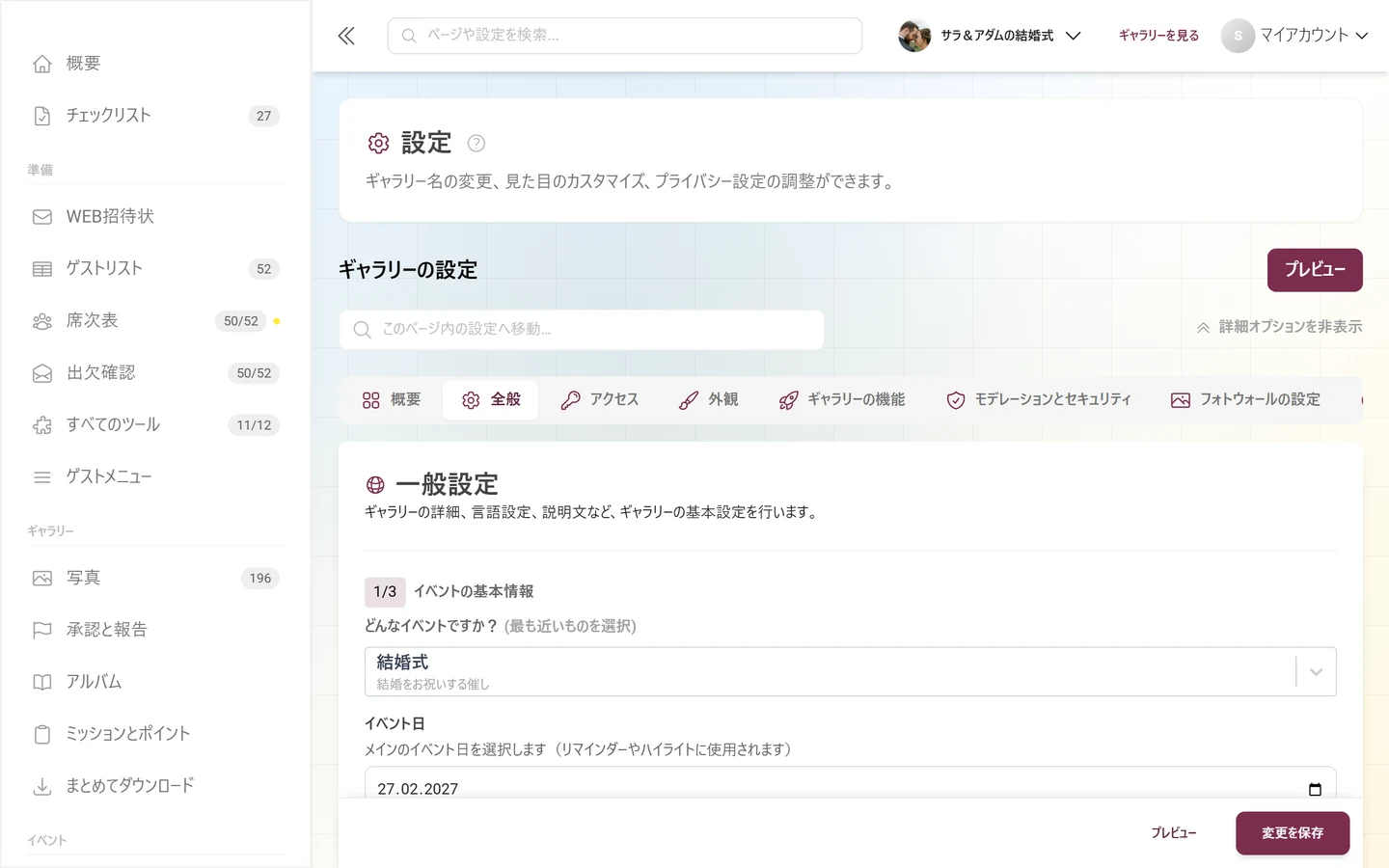The height and width of the screenshot is (868, 1389).
Task: Select the 全般 settings tab
Action: [x=491, y=399]
